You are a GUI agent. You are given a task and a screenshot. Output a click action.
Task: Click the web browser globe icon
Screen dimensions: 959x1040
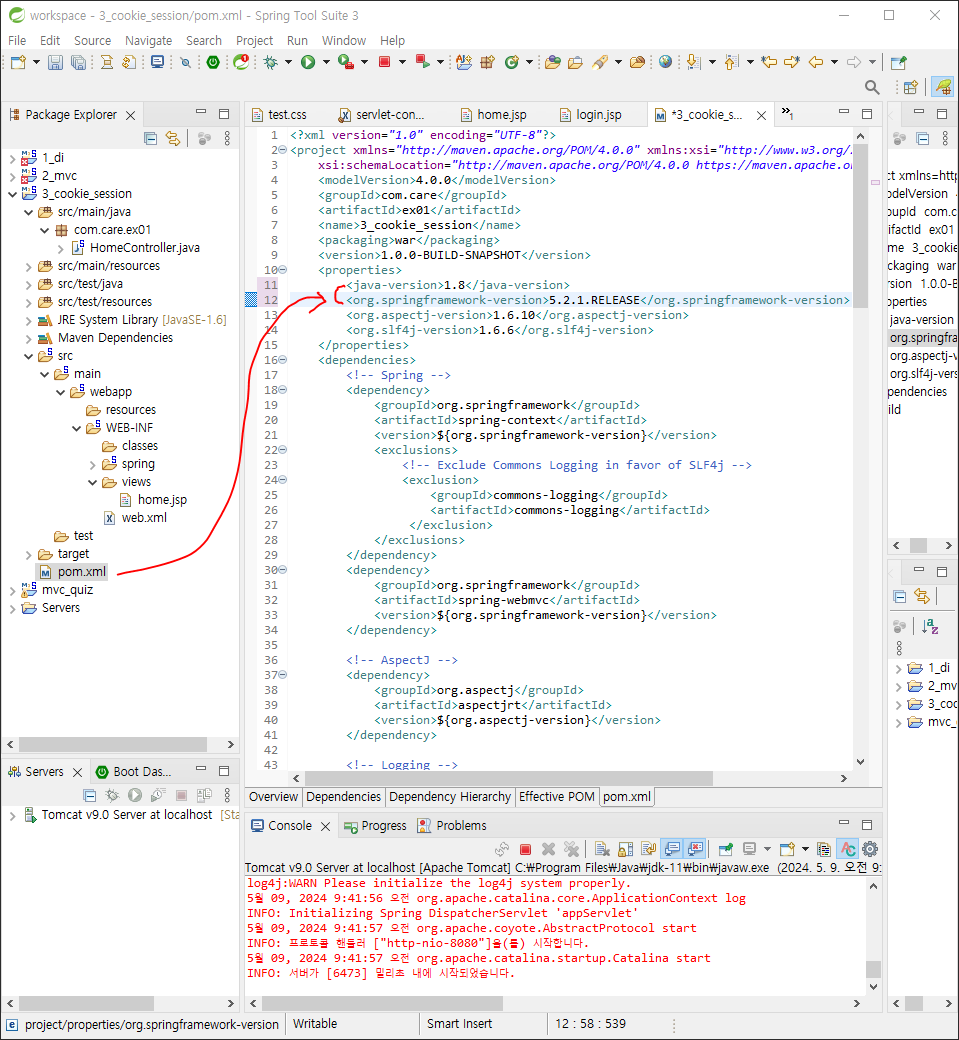tap(665, 62)
